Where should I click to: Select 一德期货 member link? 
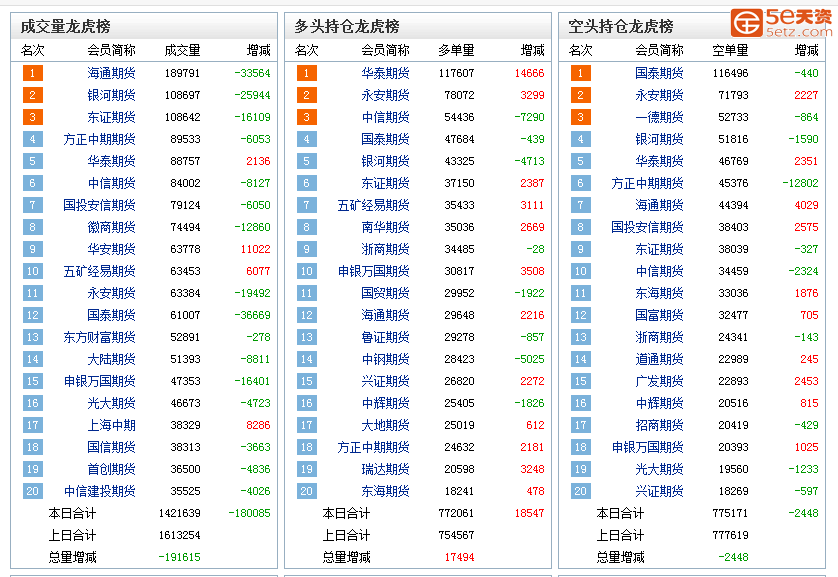pos(659,117)
